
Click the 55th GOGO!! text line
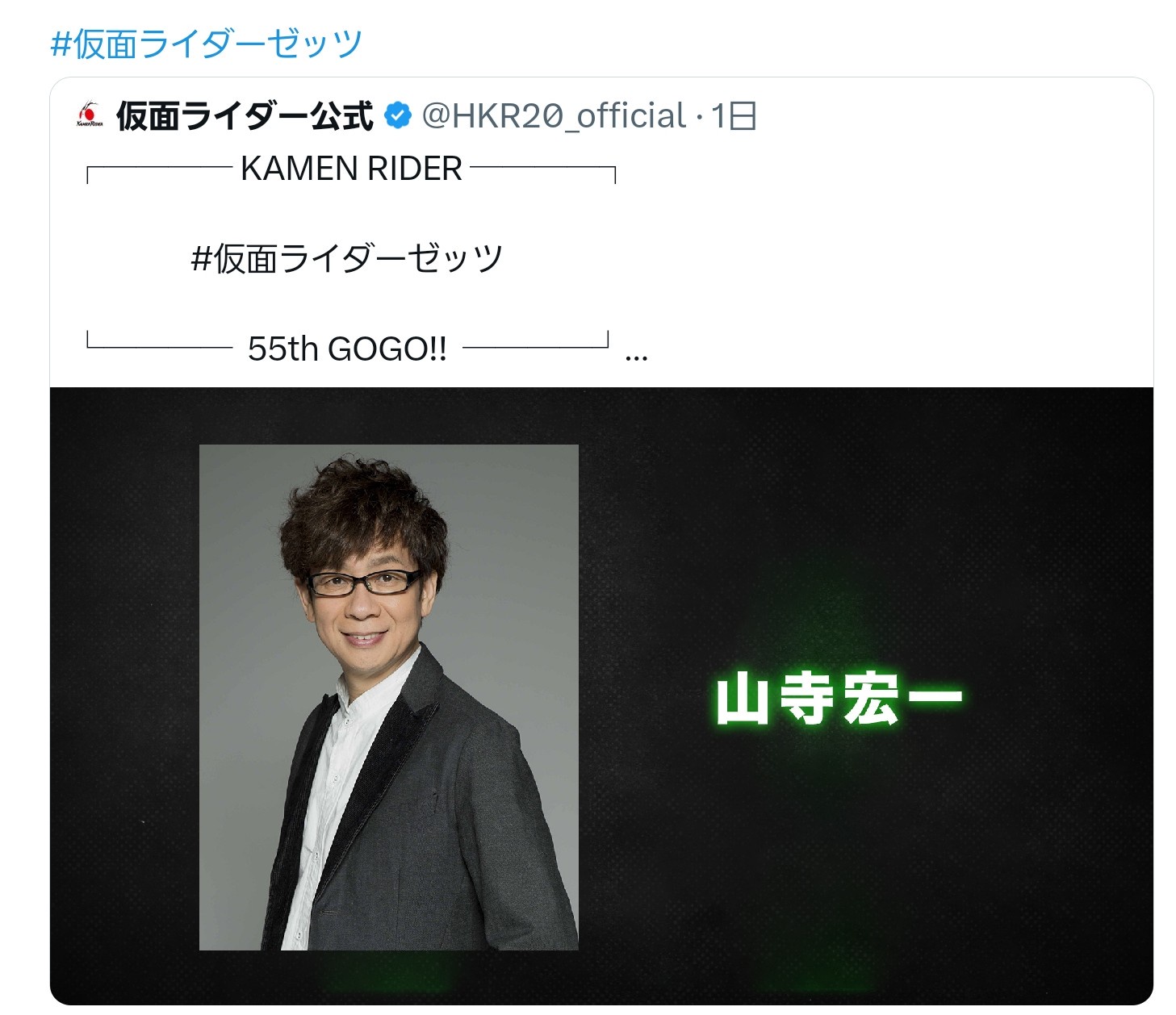[x=347, y=349]
